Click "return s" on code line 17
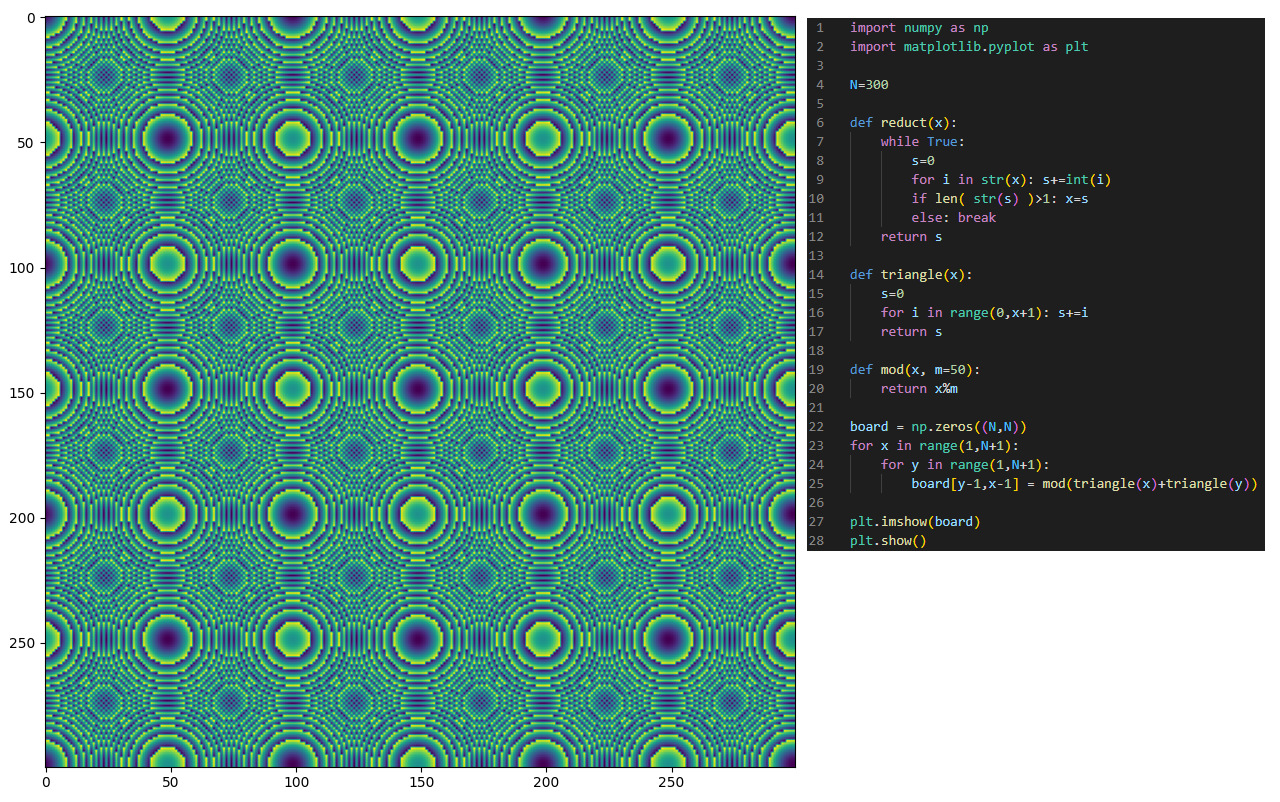This screenshot has width=1280, height=802. [911, 332]
